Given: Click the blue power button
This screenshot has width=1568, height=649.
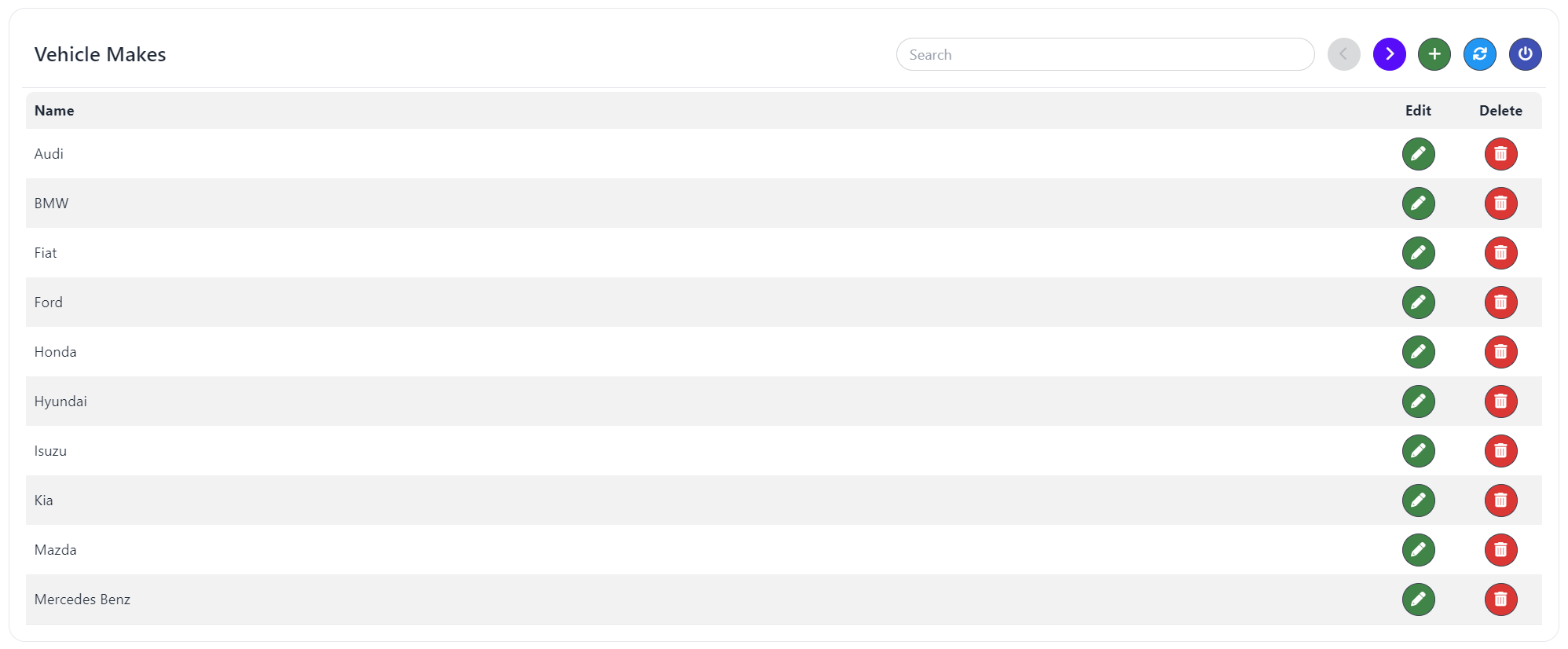Looking at the screenshot, I should click(x=1525, y=54).
